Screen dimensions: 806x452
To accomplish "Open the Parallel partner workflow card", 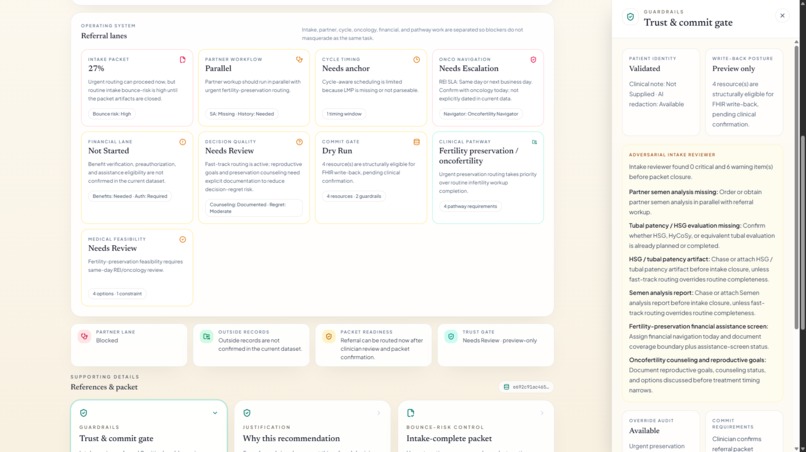I will tap(254, 88).
